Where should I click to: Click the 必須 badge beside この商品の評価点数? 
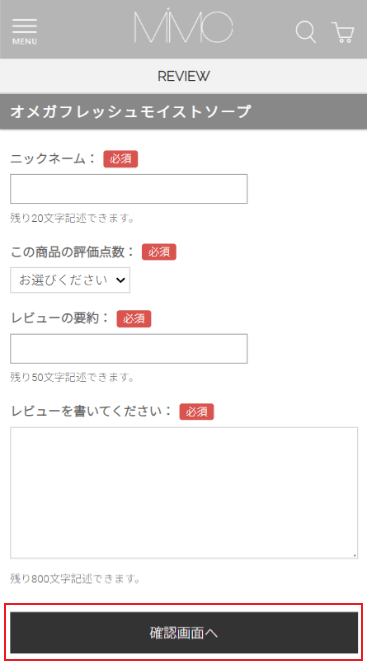point(159,252)
